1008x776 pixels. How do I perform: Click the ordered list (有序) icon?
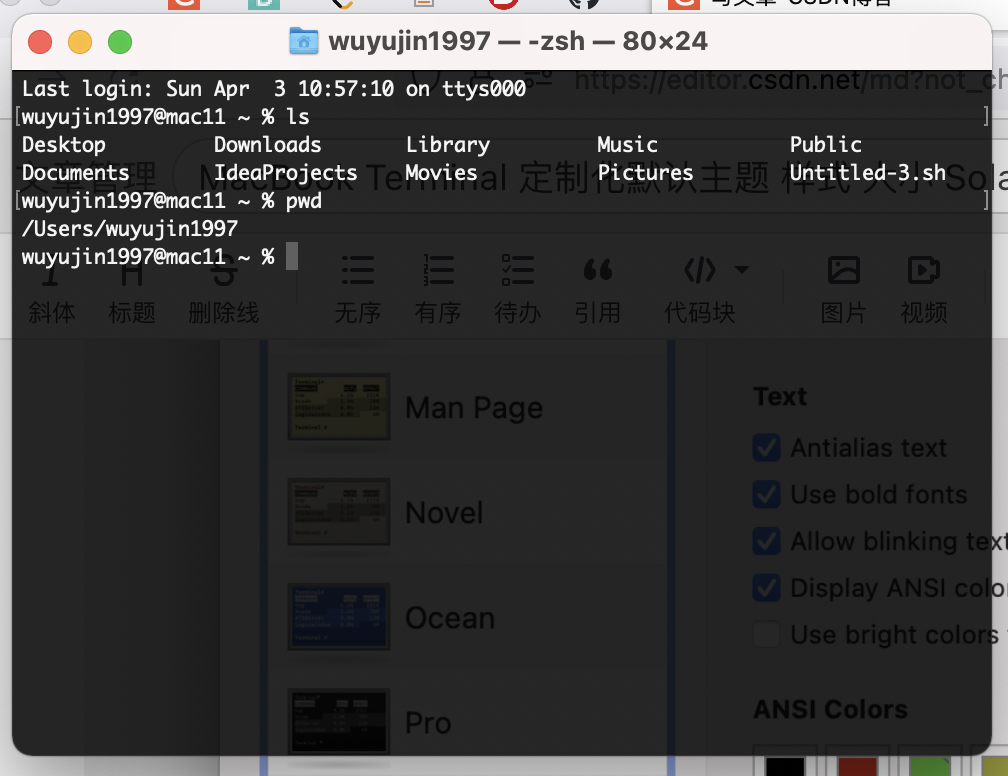438,270
